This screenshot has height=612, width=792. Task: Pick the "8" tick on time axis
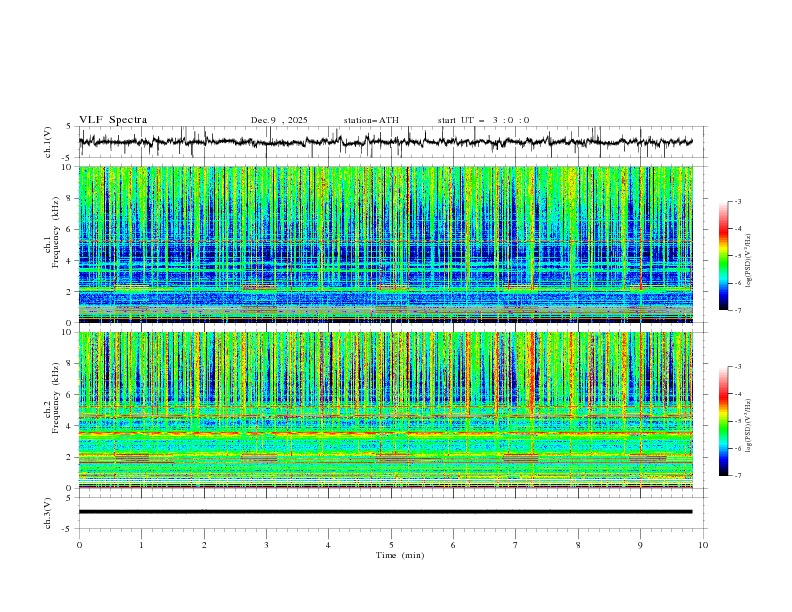pyautogui.click(x=578, y=545)
